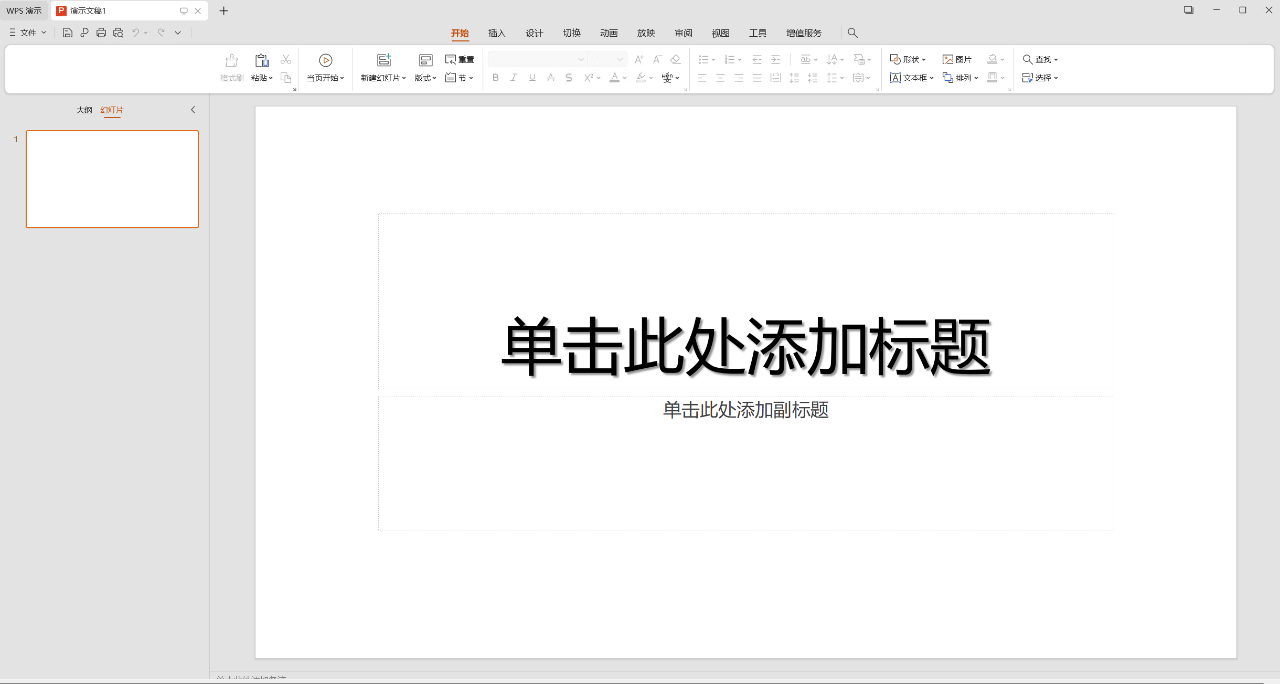Open Print Preview from the quick access bar
Image resolution: width=1280 pixels, height=684 pixels.
point(118,33)
